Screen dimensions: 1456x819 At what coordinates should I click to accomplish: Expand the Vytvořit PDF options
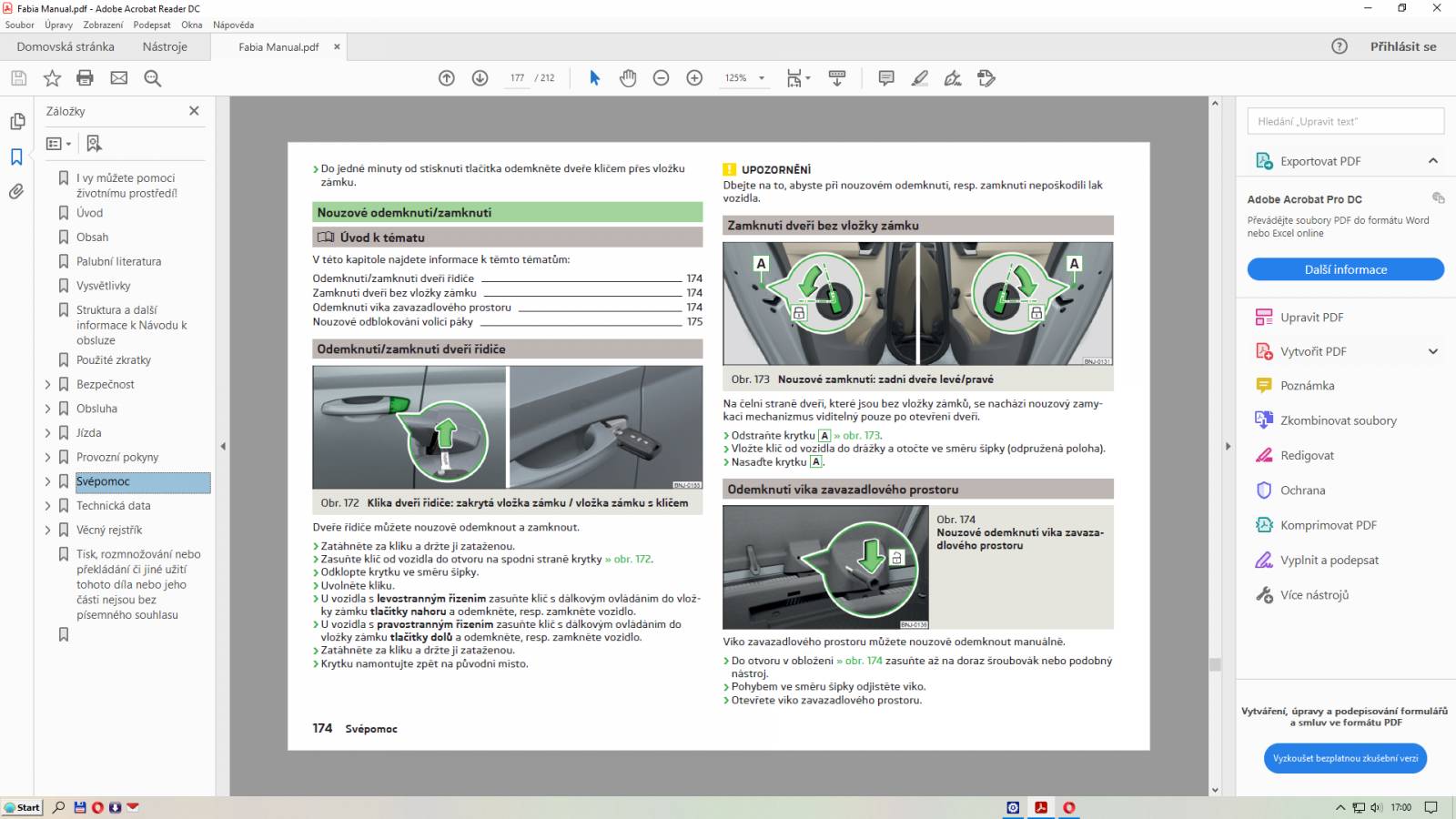tap(1433, 351)
